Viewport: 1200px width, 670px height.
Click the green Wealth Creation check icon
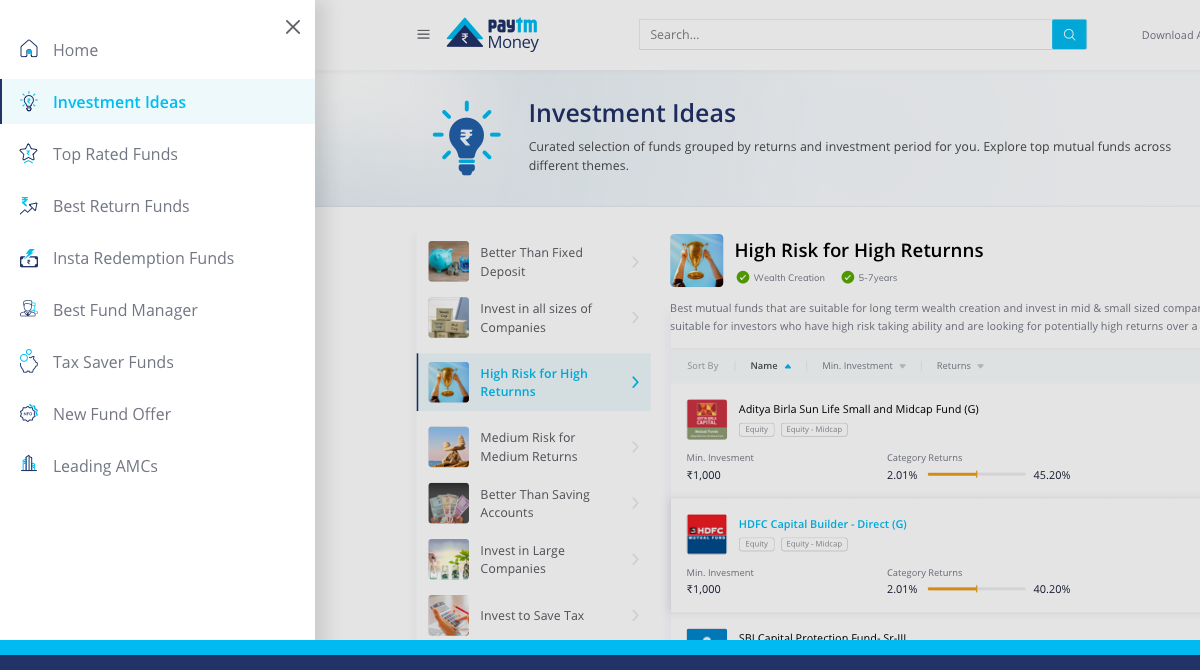tap(743, 277)
